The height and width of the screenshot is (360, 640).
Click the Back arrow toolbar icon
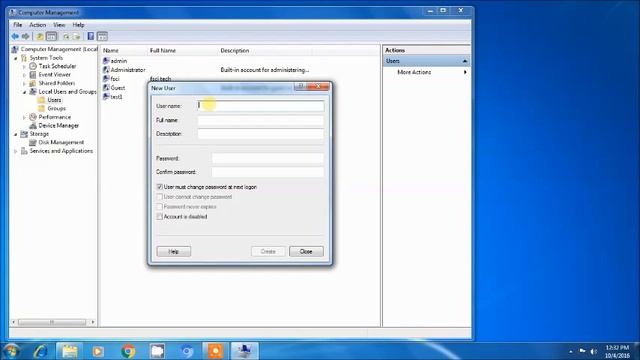15,36
